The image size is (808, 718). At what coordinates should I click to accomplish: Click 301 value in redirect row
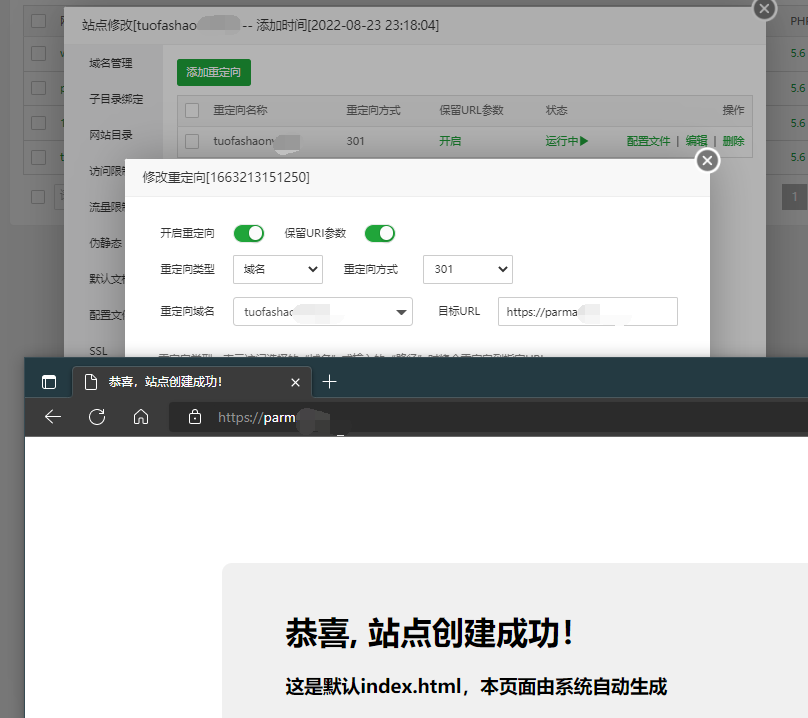click(x=355, y=141)
